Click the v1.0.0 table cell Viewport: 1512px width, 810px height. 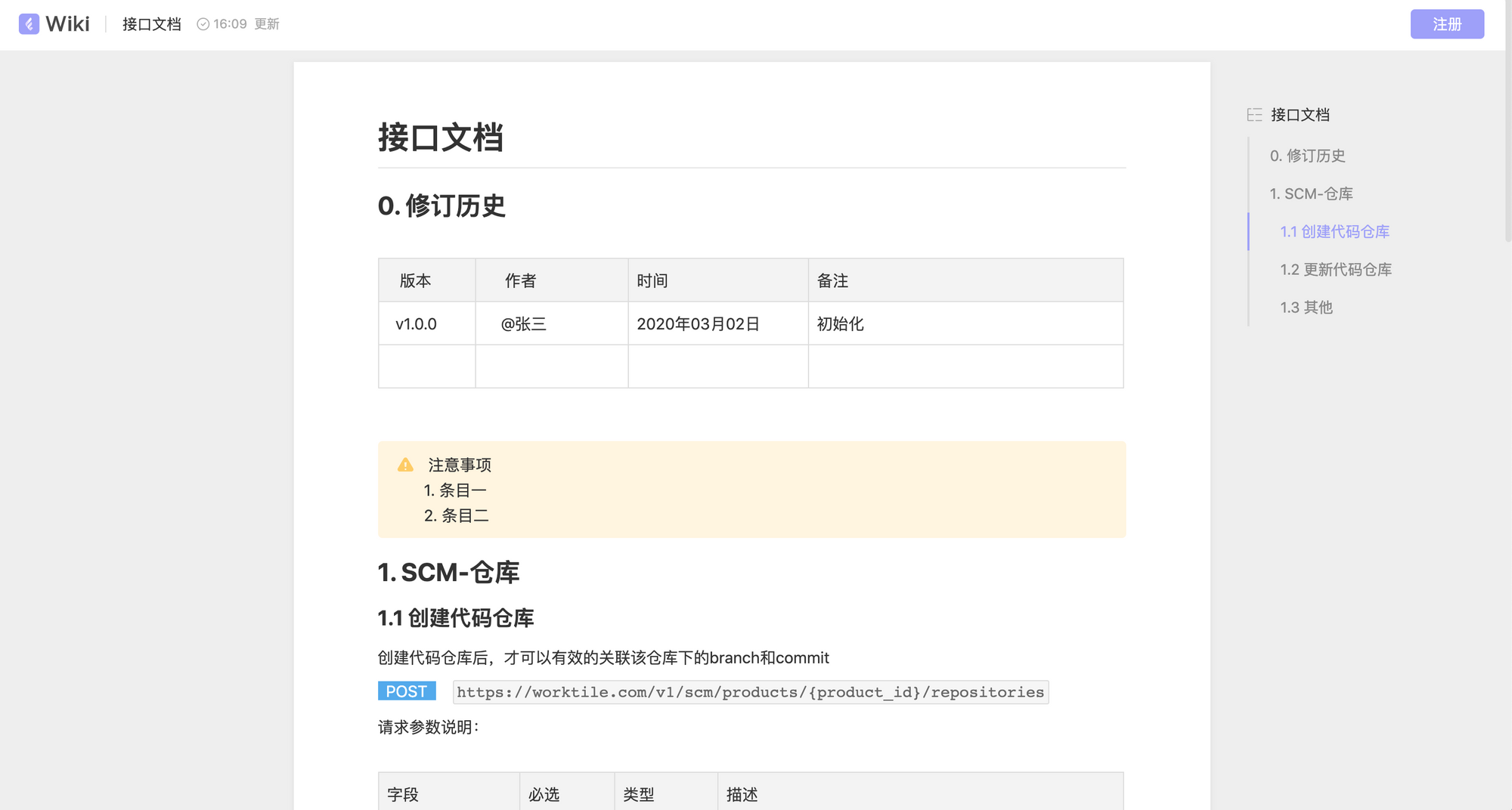click(427, 323)
